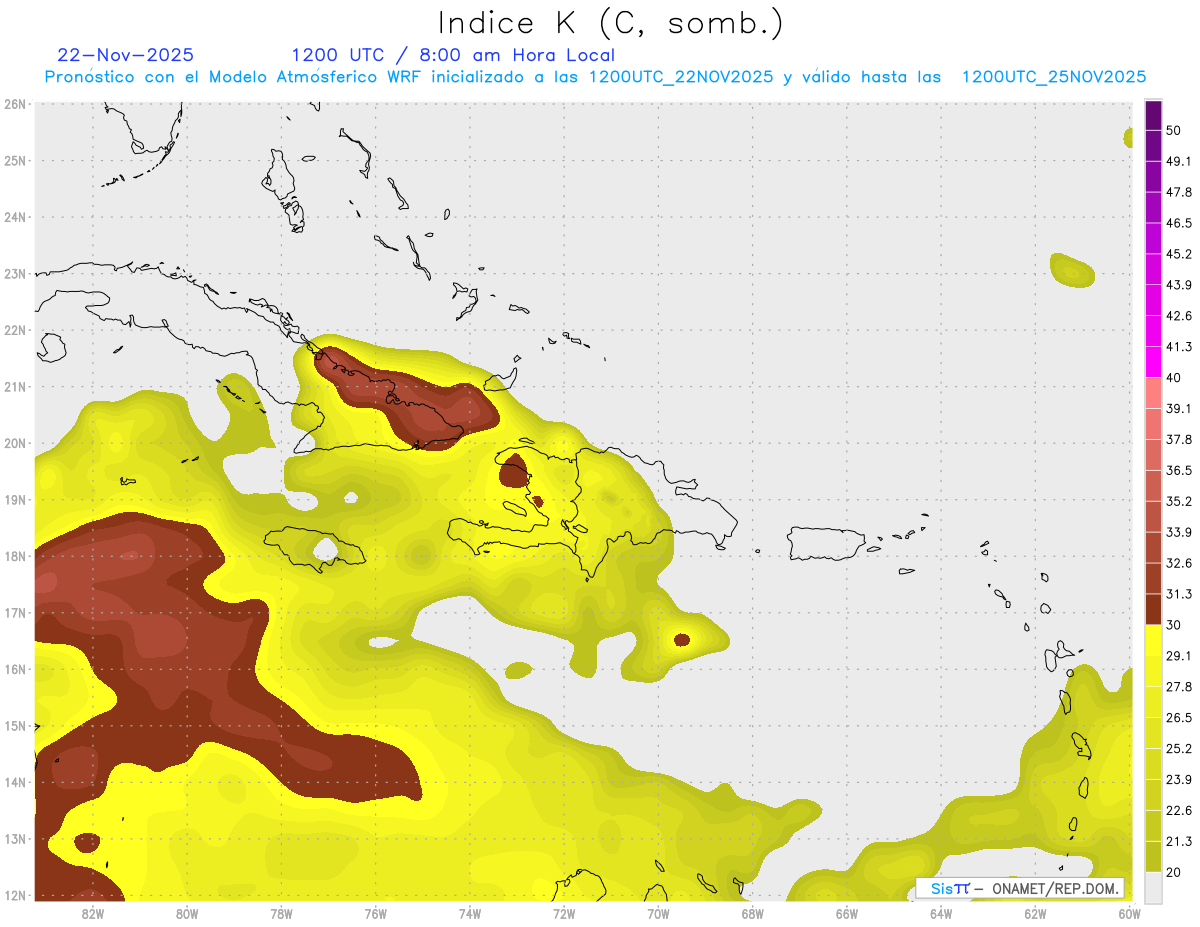Click the colorbar value '47.8'
This screenshot has width=1200, height=927.
(1179, 192)
